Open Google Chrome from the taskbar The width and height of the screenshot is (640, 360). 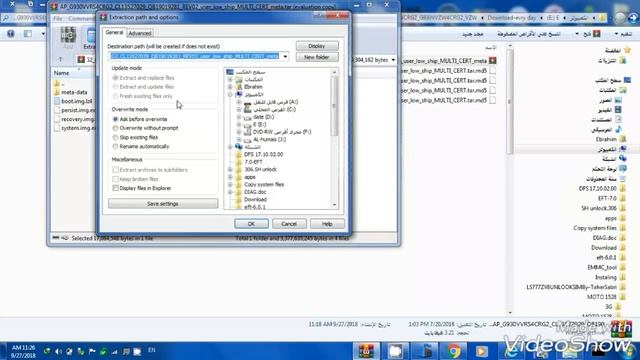pos(453,351)
